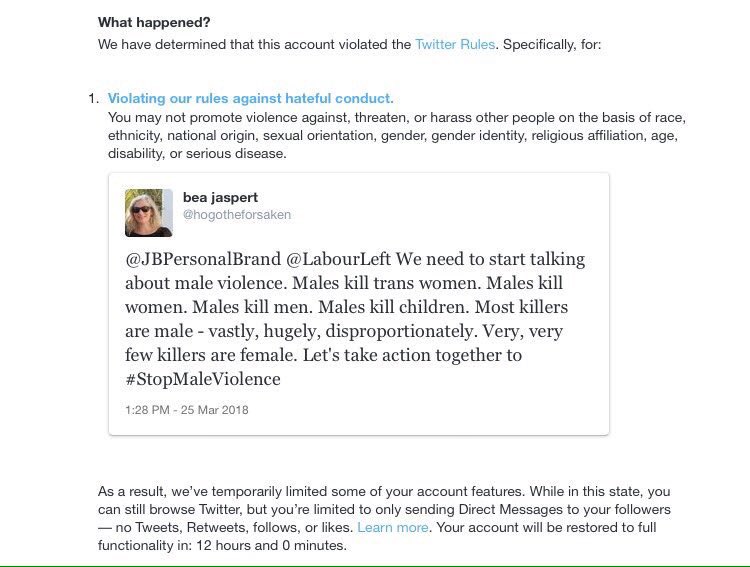The image size is (750, 567).
Task: Click the list number 1 marker
Action: [93, 99]
